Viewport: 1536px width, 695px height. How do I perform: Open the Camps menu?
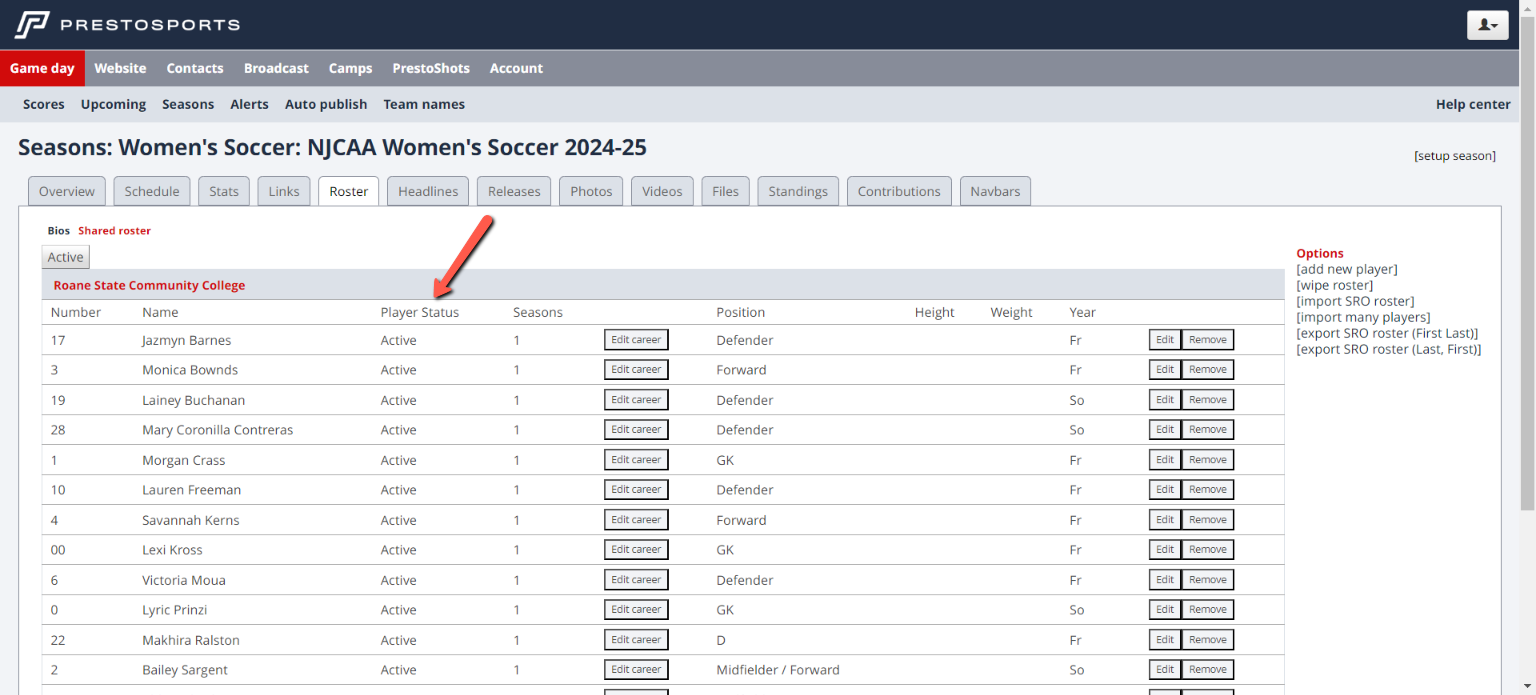point(350,68)
